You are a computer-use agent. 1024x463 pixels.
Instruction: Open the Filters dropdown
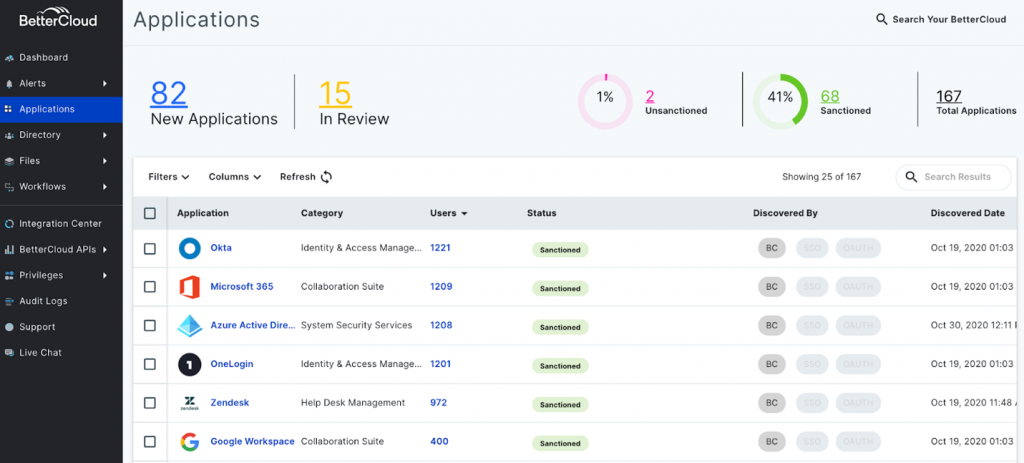pos(168,177)
